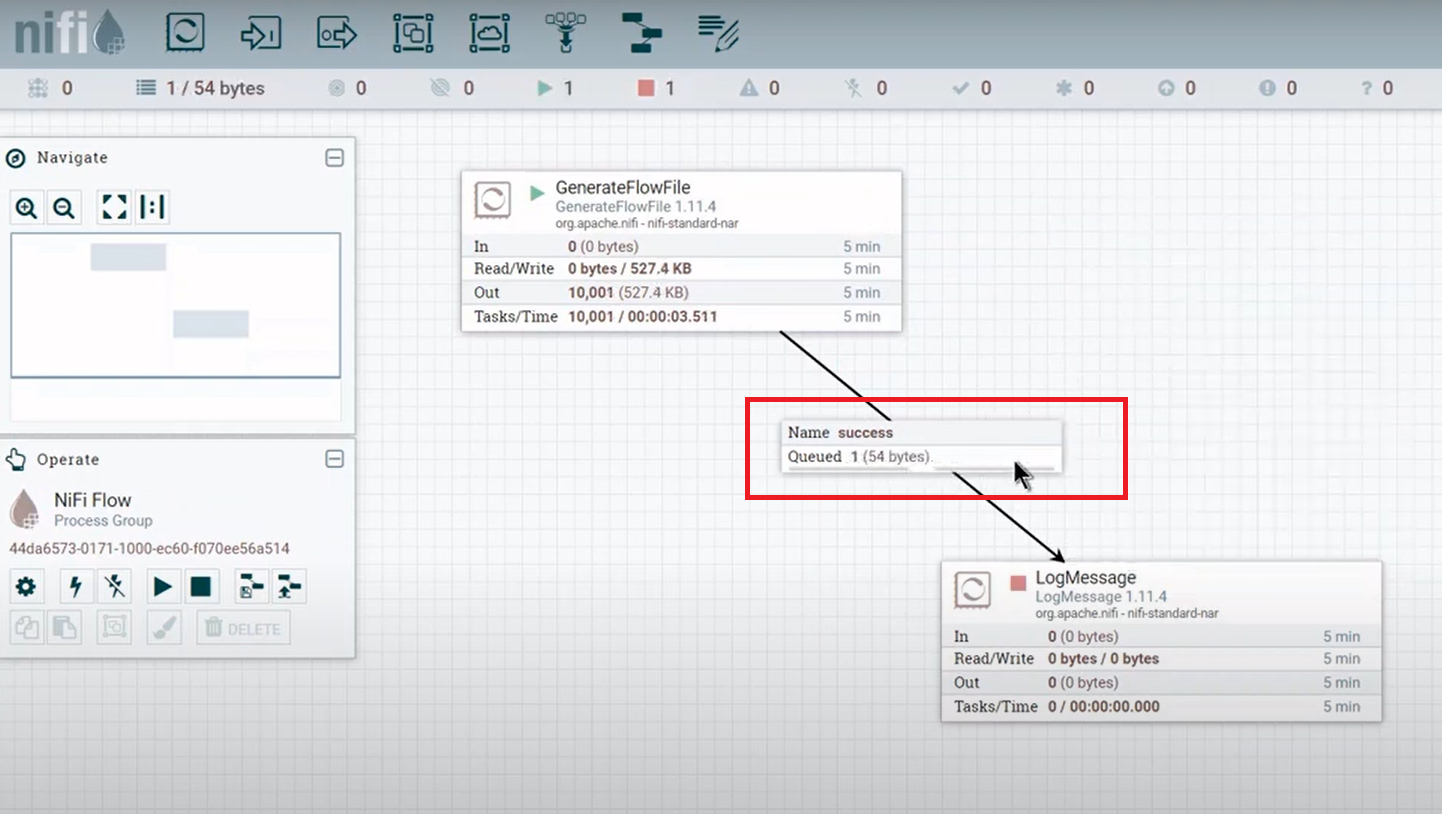Select the Remote Process Group toolbar icon
This screenshot has height=814, width=1442.
pyautogui.click(x=489, y=34)
